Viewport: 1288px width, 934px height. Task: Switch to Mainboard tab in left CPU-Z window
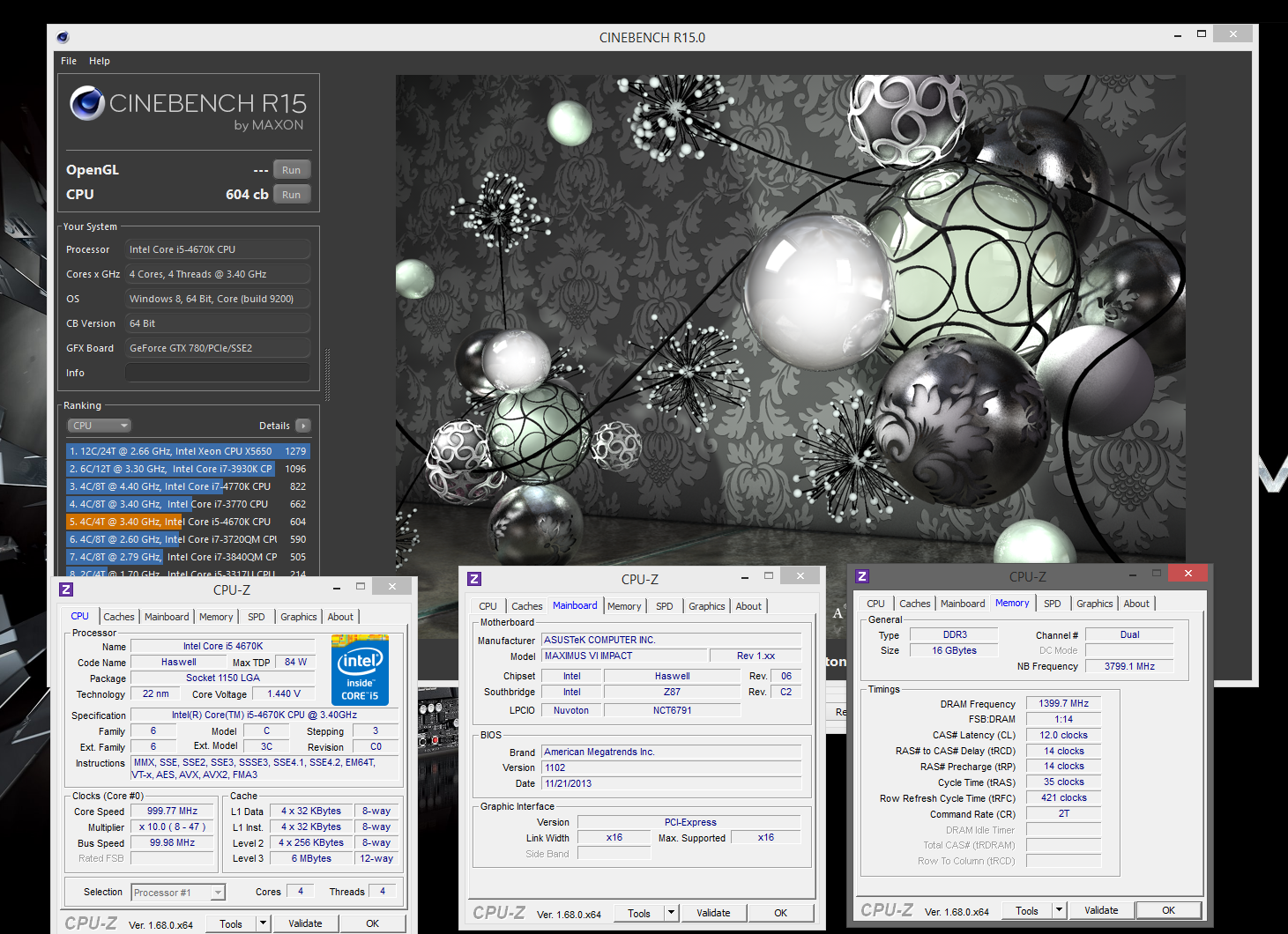point(167,617)
